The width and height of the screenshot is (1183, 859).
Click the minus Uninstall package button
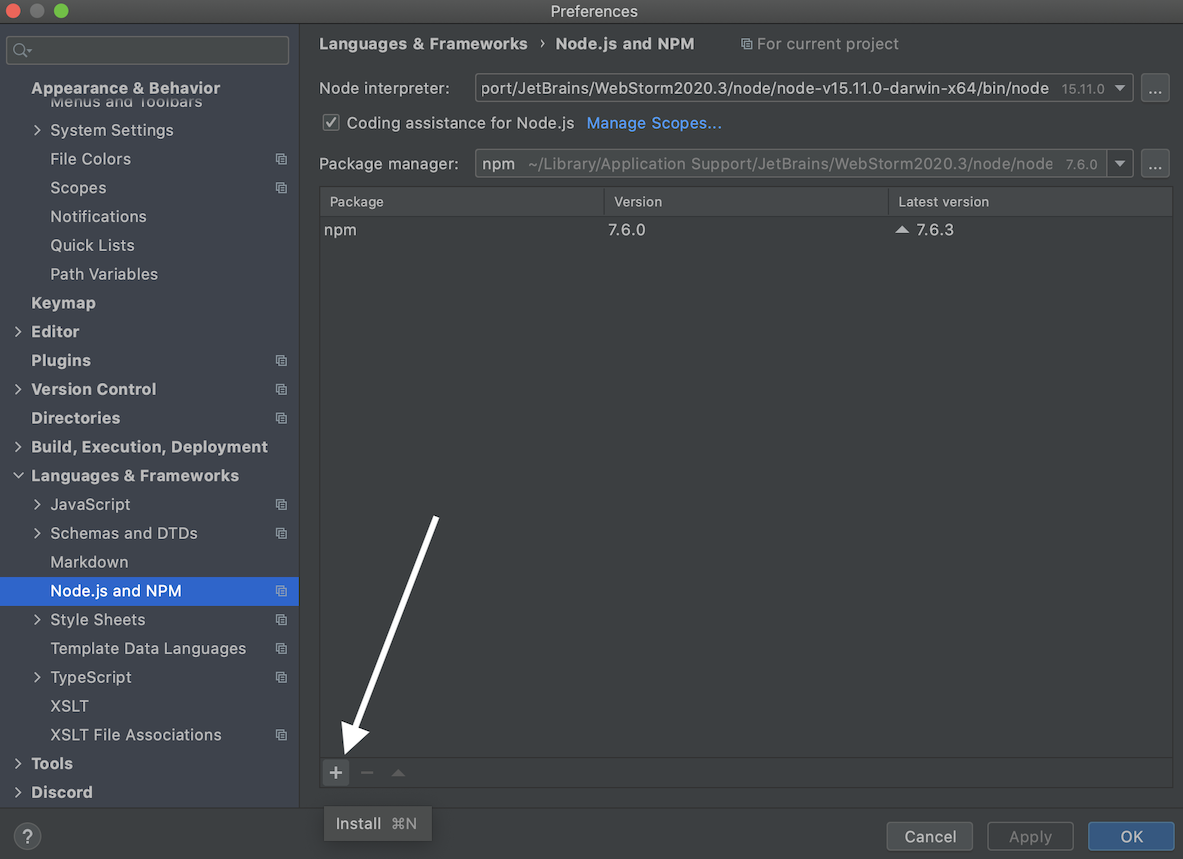coord(367,772)
